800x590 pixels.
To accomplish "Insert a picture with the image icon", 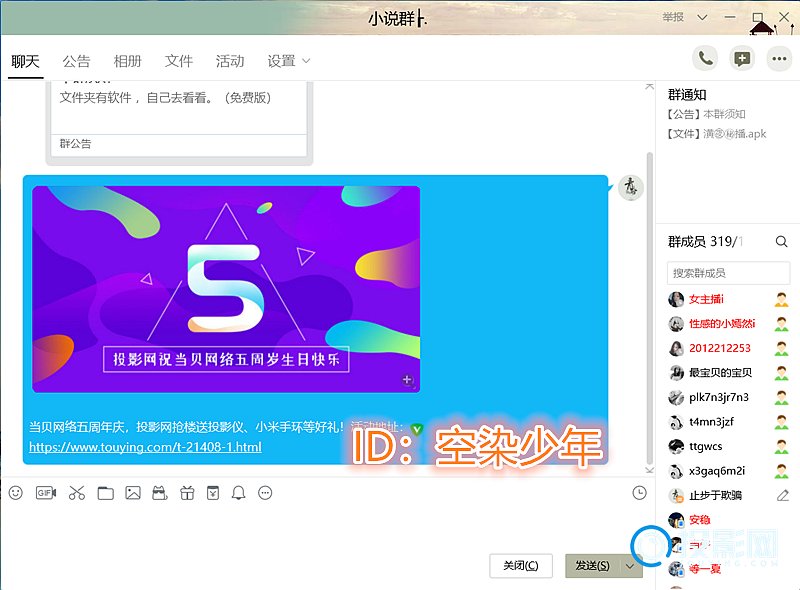I will pos(133,493).
